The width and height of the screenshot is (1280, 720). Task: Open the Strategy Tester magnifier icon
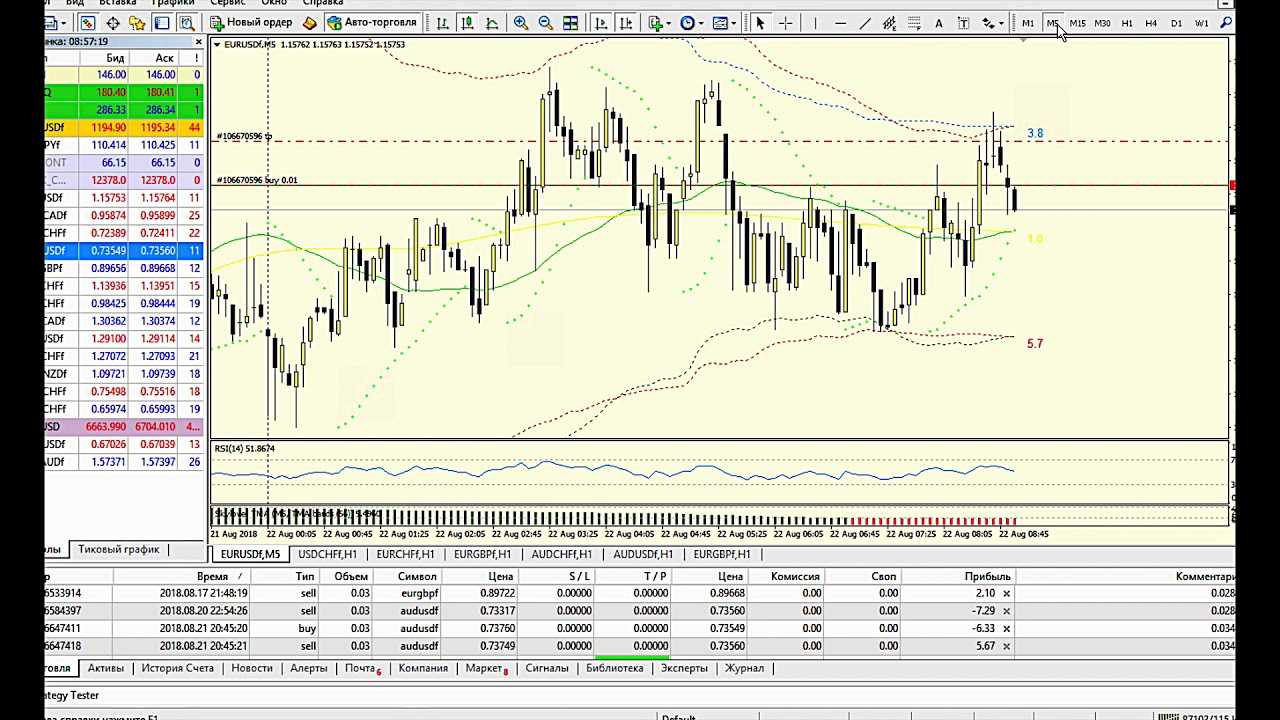186,23
